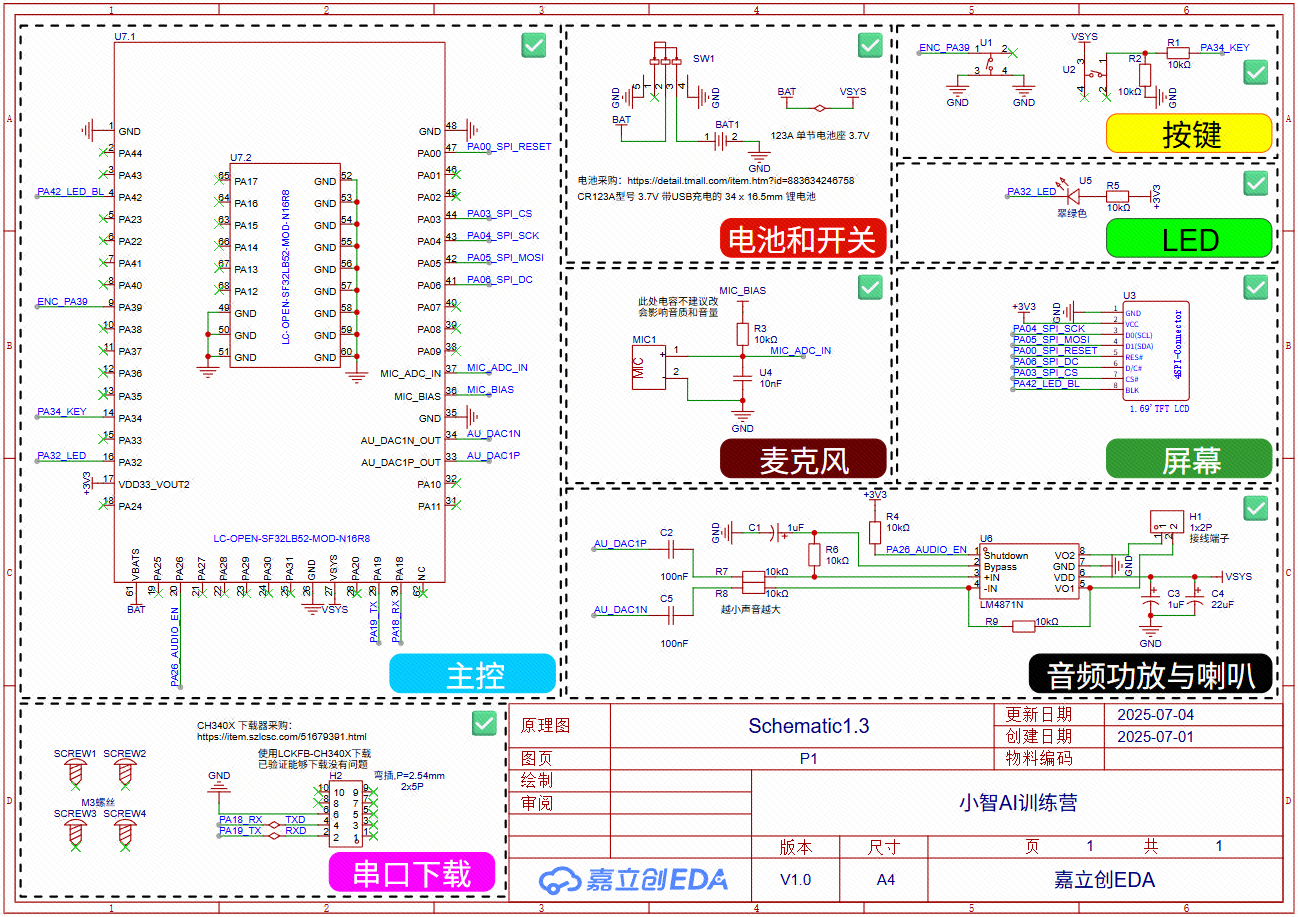Image resolution: width=1298 pixels, height=917 pixels.
Task: Toggle the green check in 麦克风 section
Action: click(870, 288)
